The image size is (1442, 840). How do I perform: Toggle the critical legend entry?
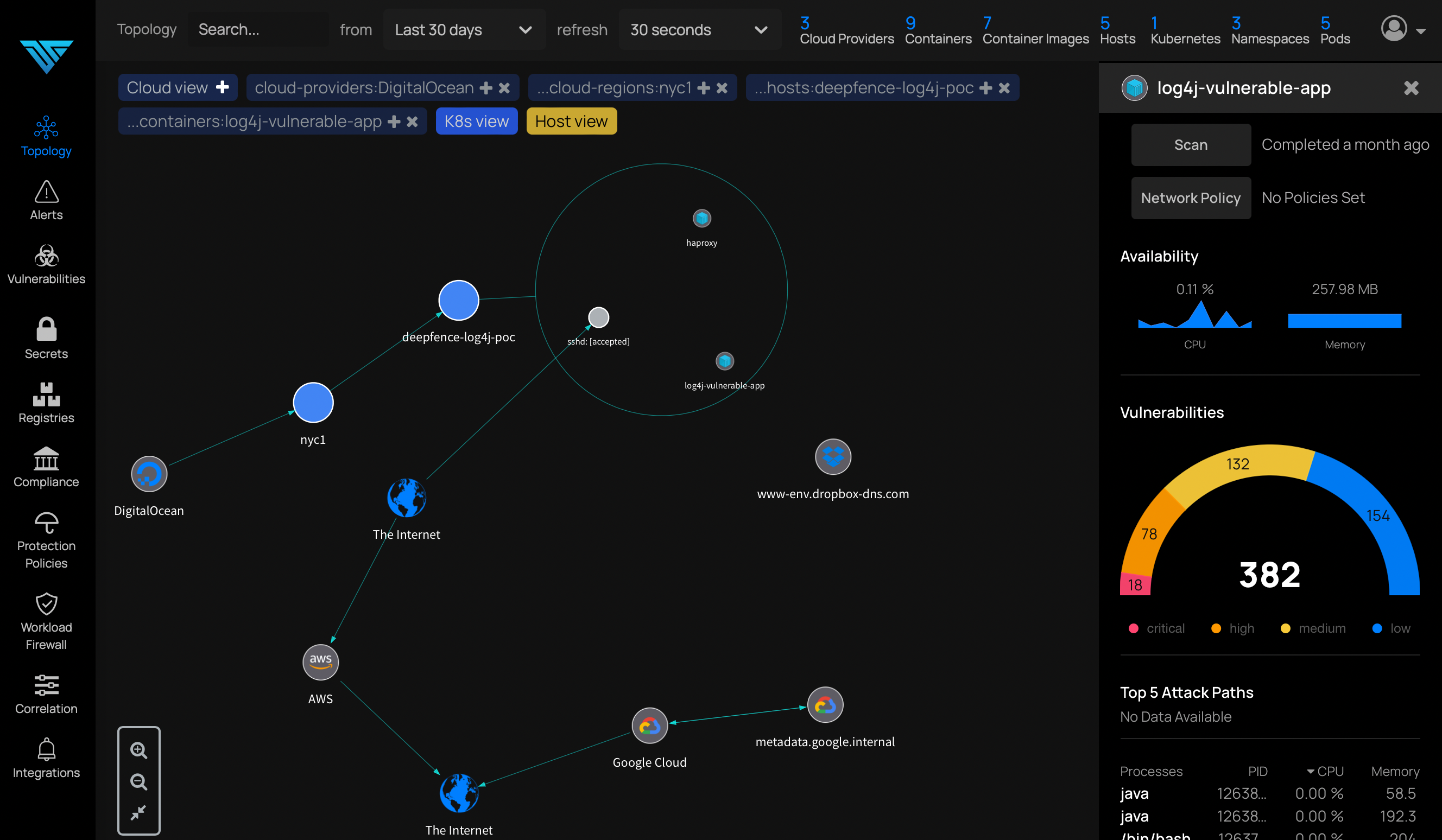(x=1156, y=628)
